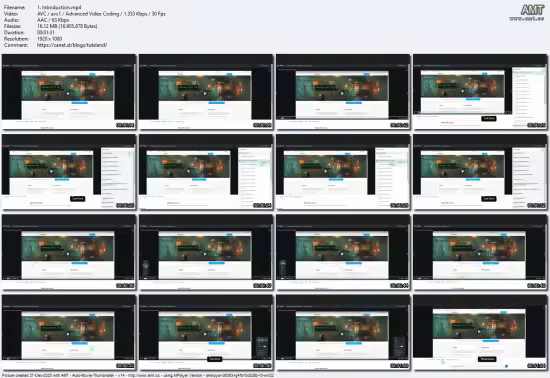Click play icon in third row's second thumbnail
Image resolution: width=550 pixels, height=378 pixels.
205,254
